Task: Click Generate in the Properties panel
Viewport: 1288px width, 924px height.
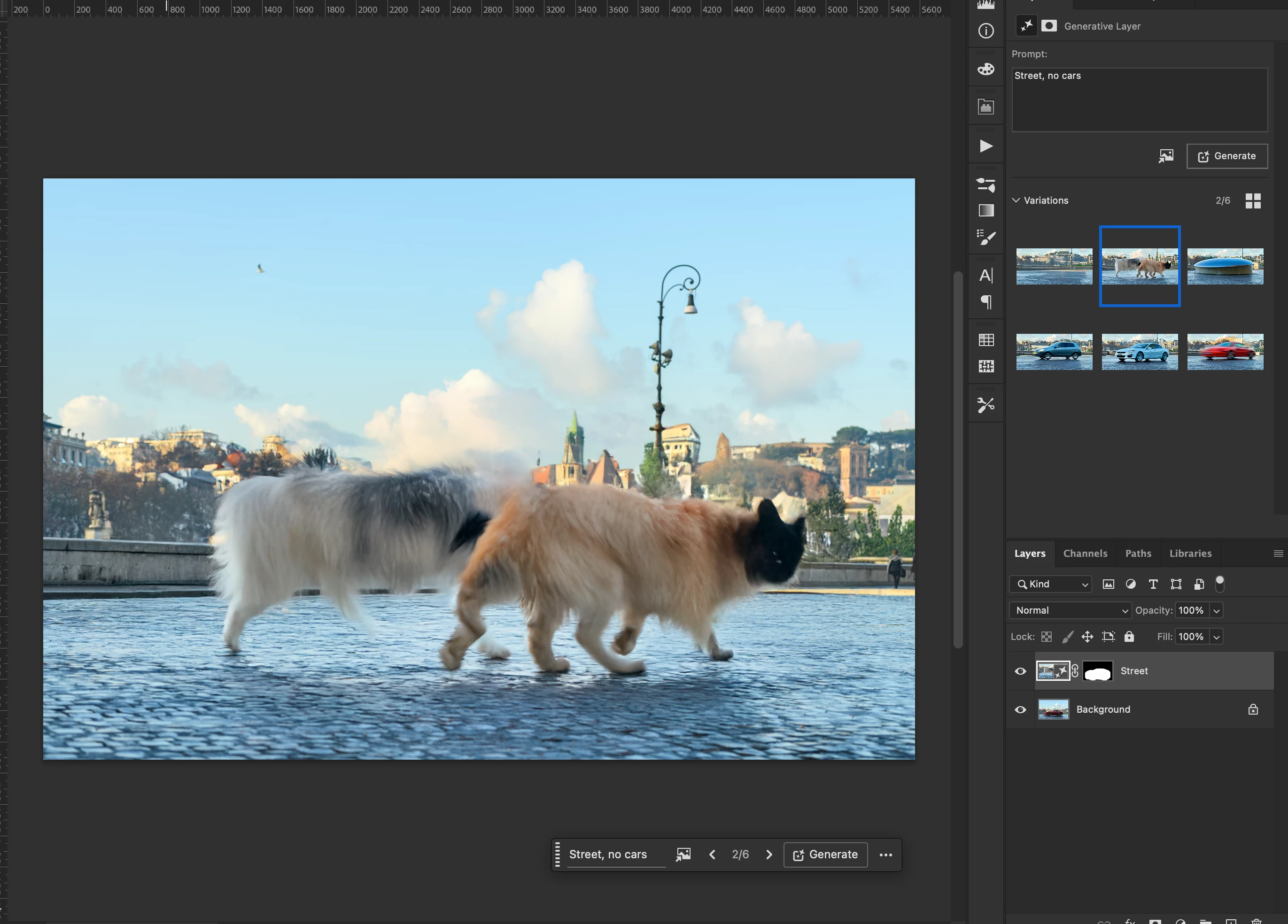Action: 1226,156
